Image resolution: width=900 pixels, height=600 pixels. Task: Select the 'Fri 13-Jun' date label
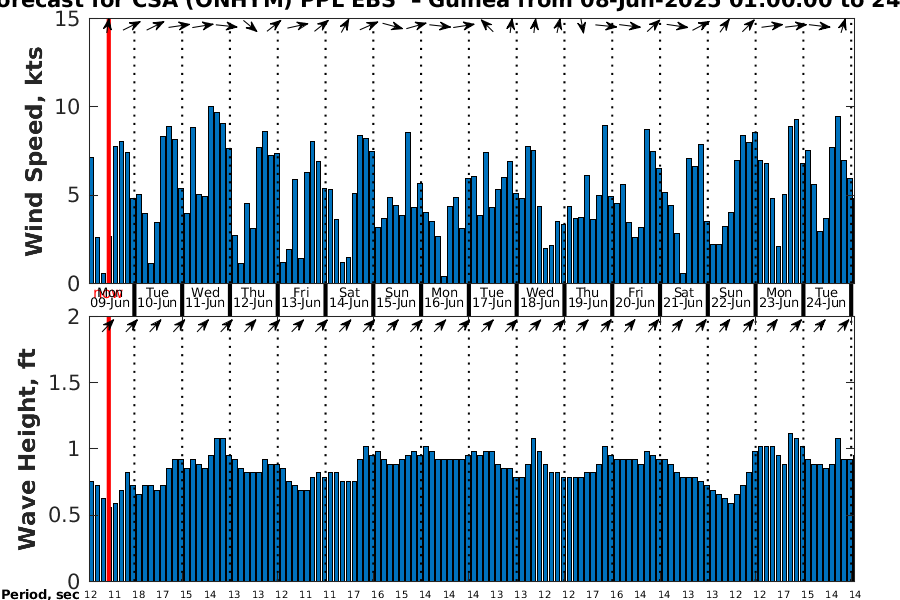pos(301,298)
